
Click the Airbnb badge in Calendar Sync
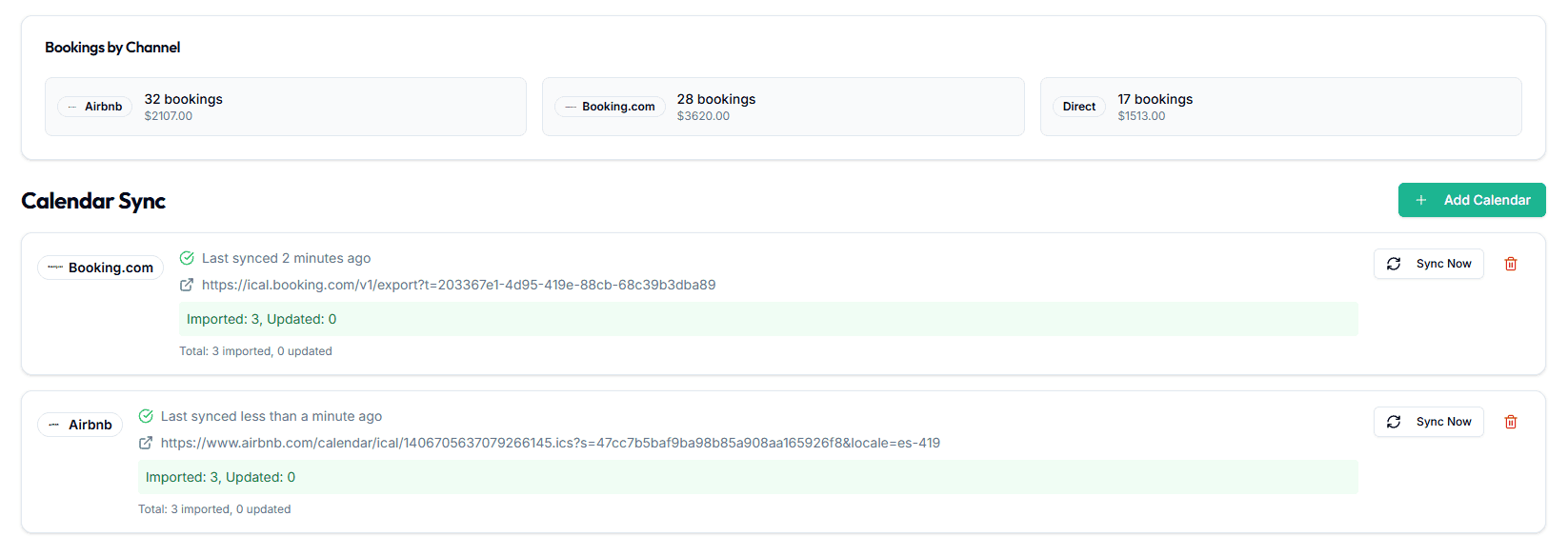click(x=80, y=425)
